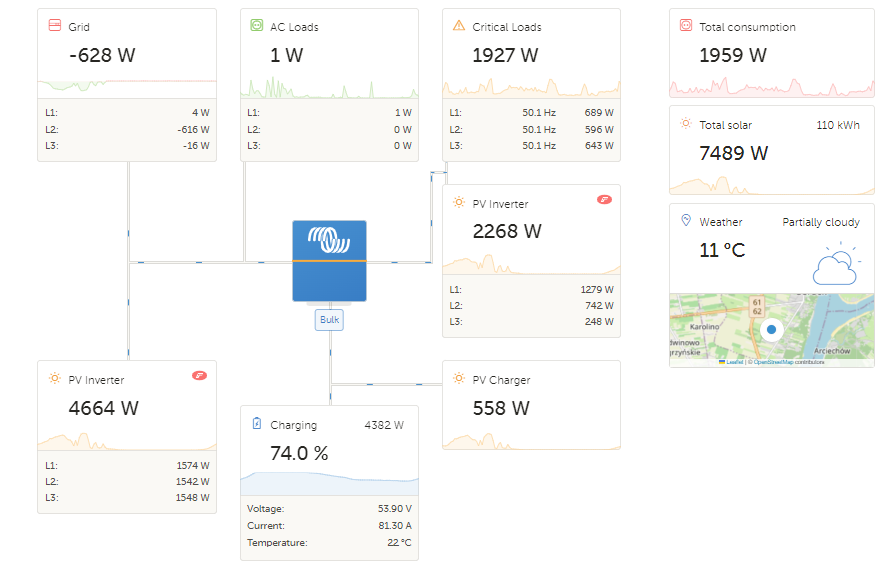Open the Leaflet link on the map
Screen dimensions: 891x569
(x=734, y=362)
